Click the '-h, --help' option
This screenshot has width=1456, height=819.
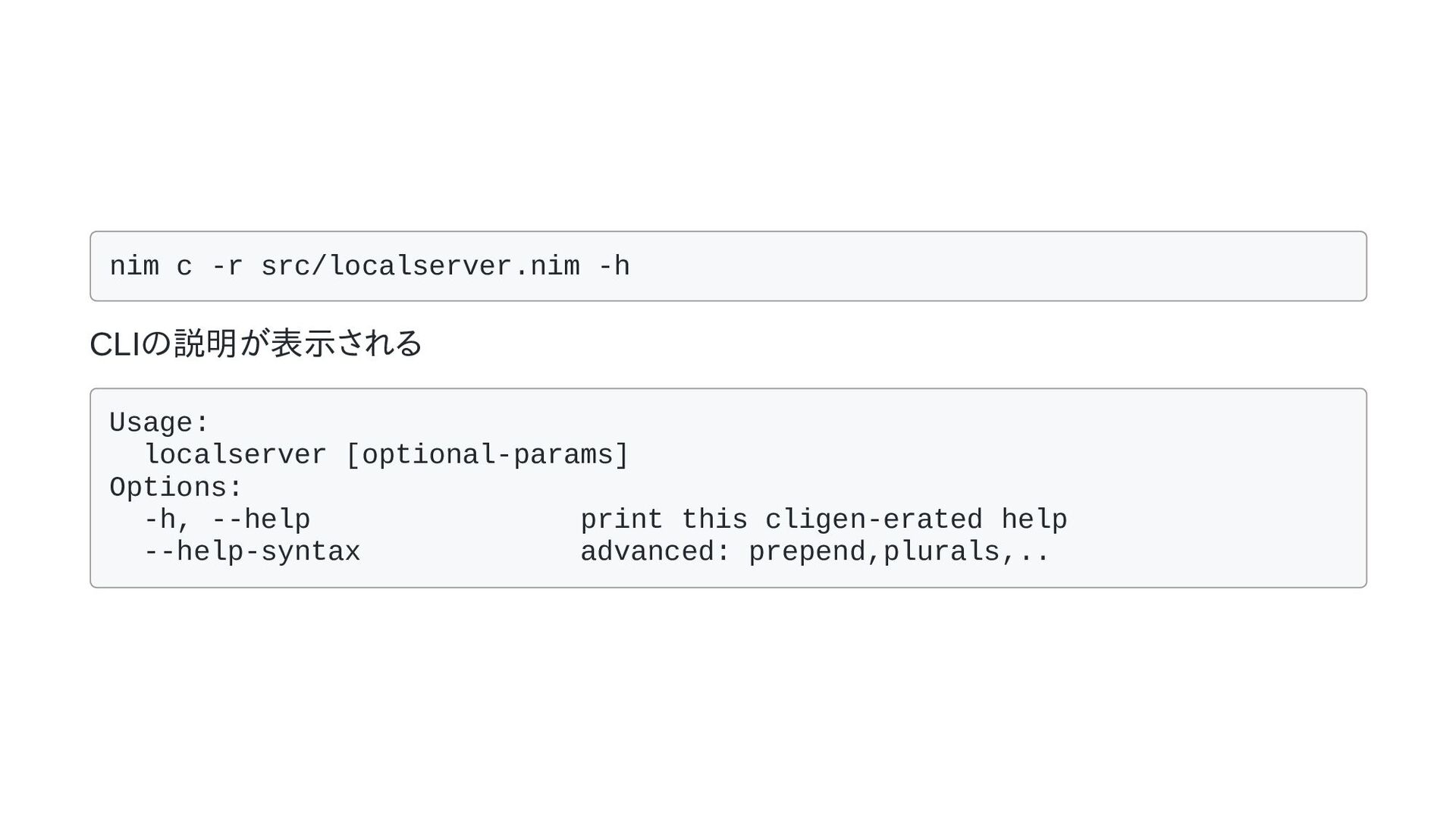(x=227, y=520)
